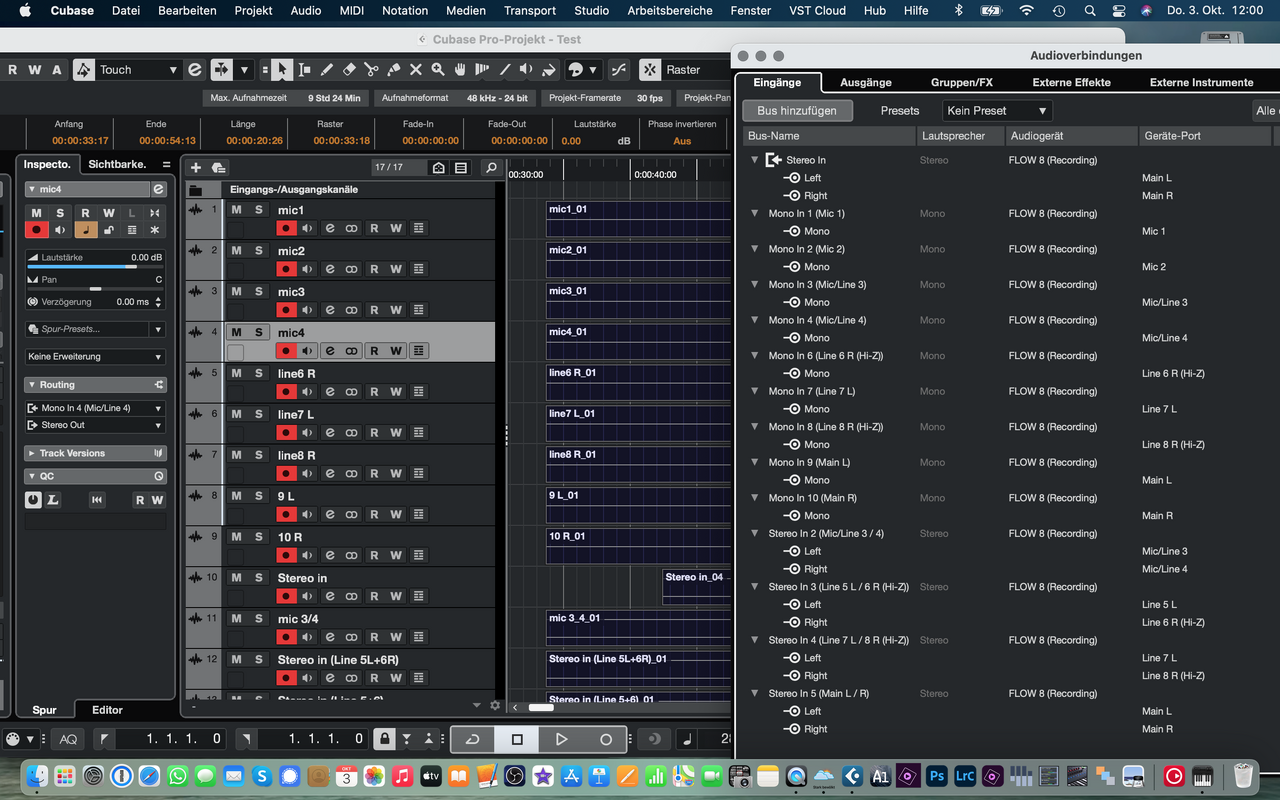Select the Comp hand tool
Screen dimensions: 1280x800
point(460,70)
